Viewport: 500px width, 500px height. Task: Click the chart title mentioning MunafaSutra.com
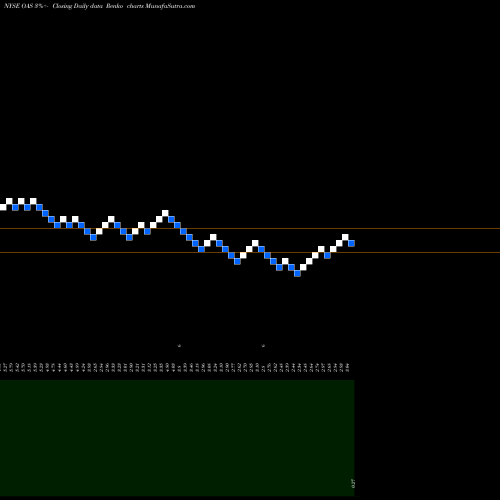pyautogui.click(x=99, y=6)
